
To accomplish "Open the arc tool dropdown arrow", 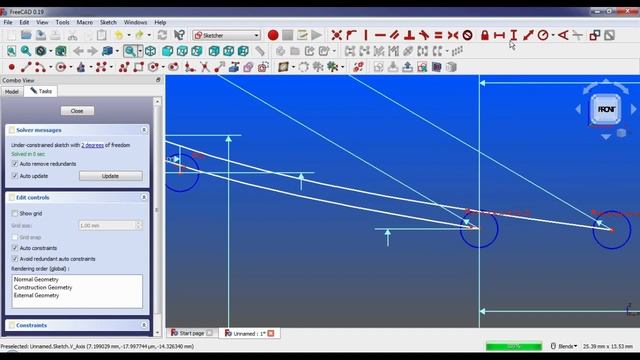I will pos(50,67).
